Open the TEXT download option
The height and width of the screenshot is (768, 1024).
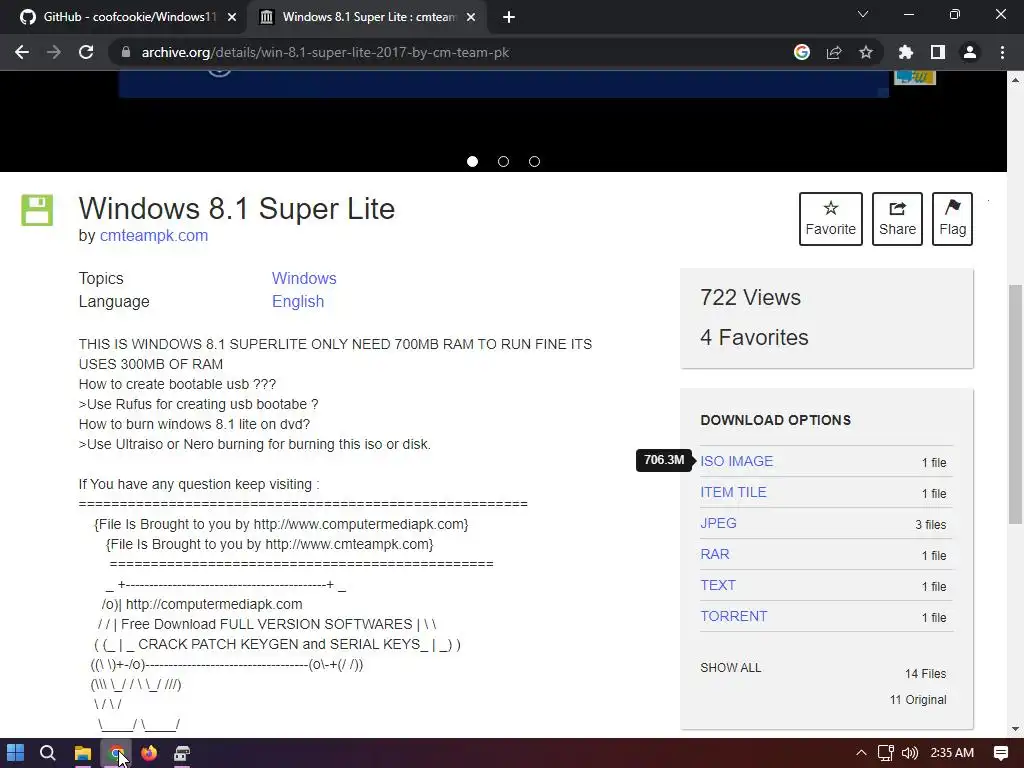coord(718,585)
